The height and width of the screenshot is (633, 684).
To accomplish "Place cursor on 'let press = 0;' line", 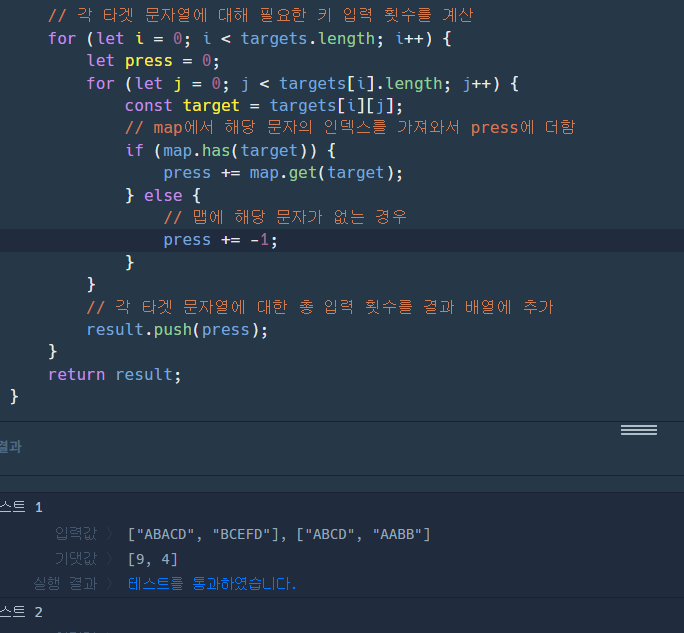I will pos(153,61).
